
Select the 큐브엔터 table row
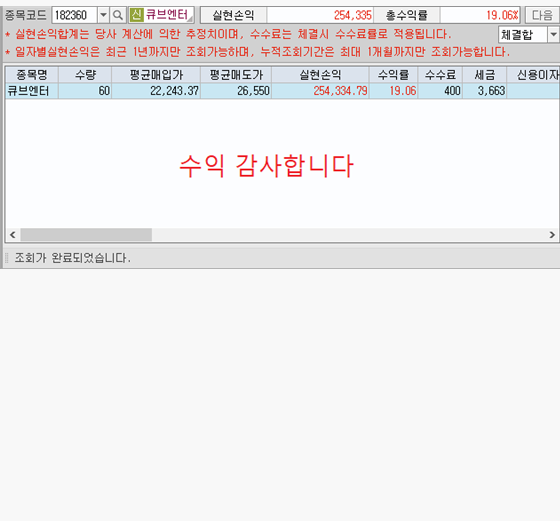(x=282, y=91)
